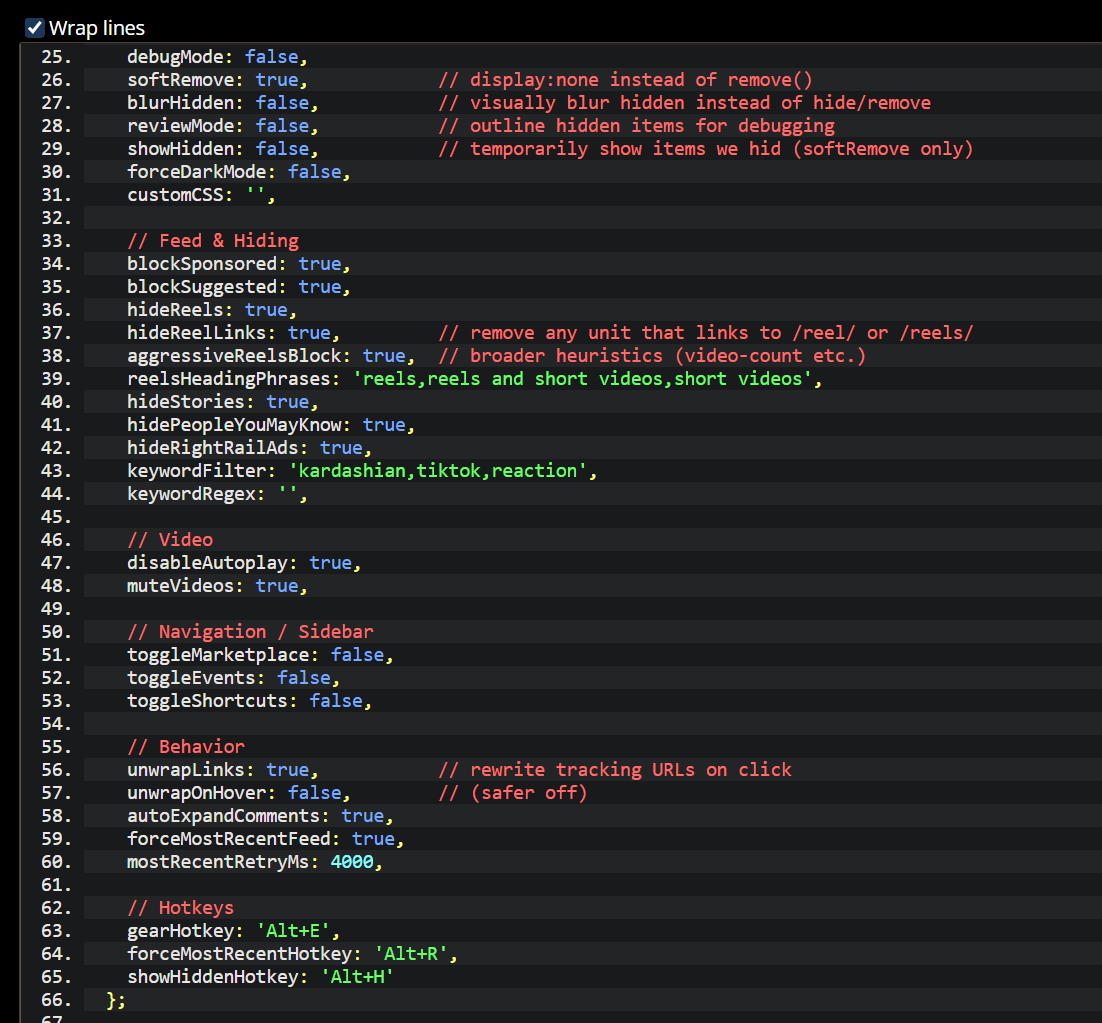Screen dimensions: 1102x1023
Task: Click the gearHotkey 'Alt+E' line
Action: (233, 932)
